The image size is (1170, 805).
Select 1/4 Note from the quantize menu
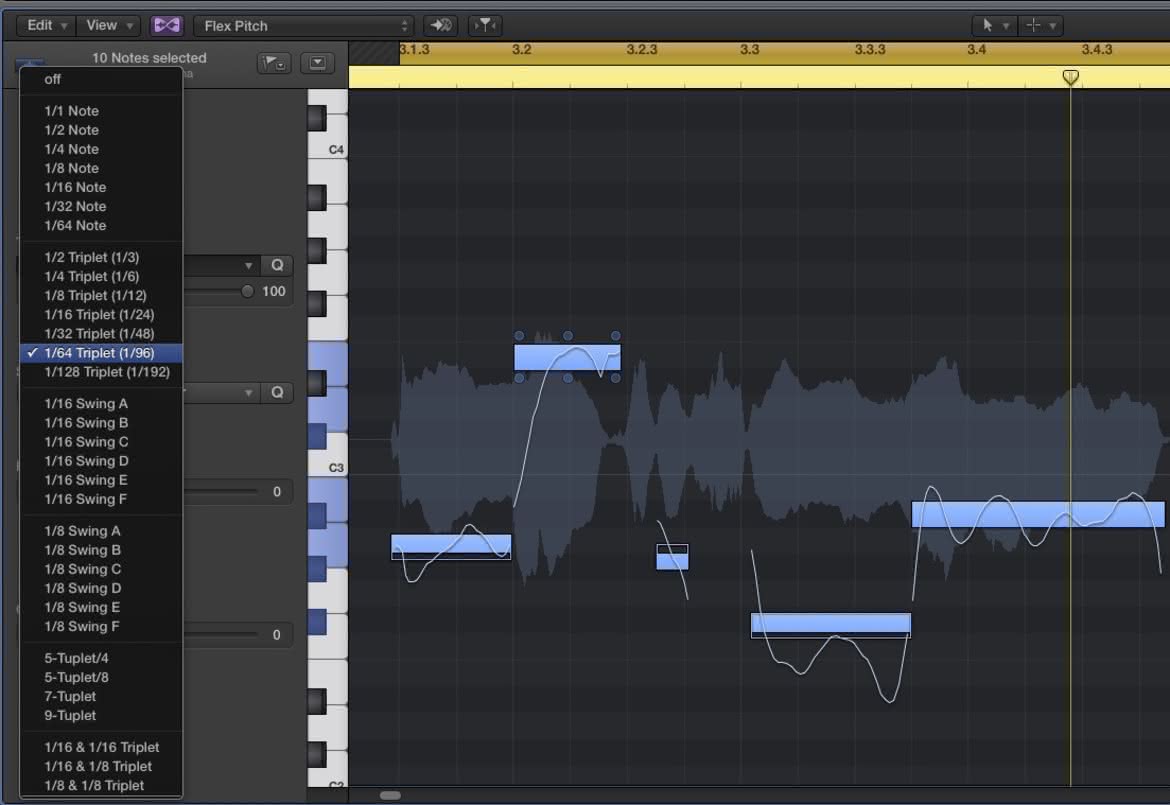coord(101,149)
